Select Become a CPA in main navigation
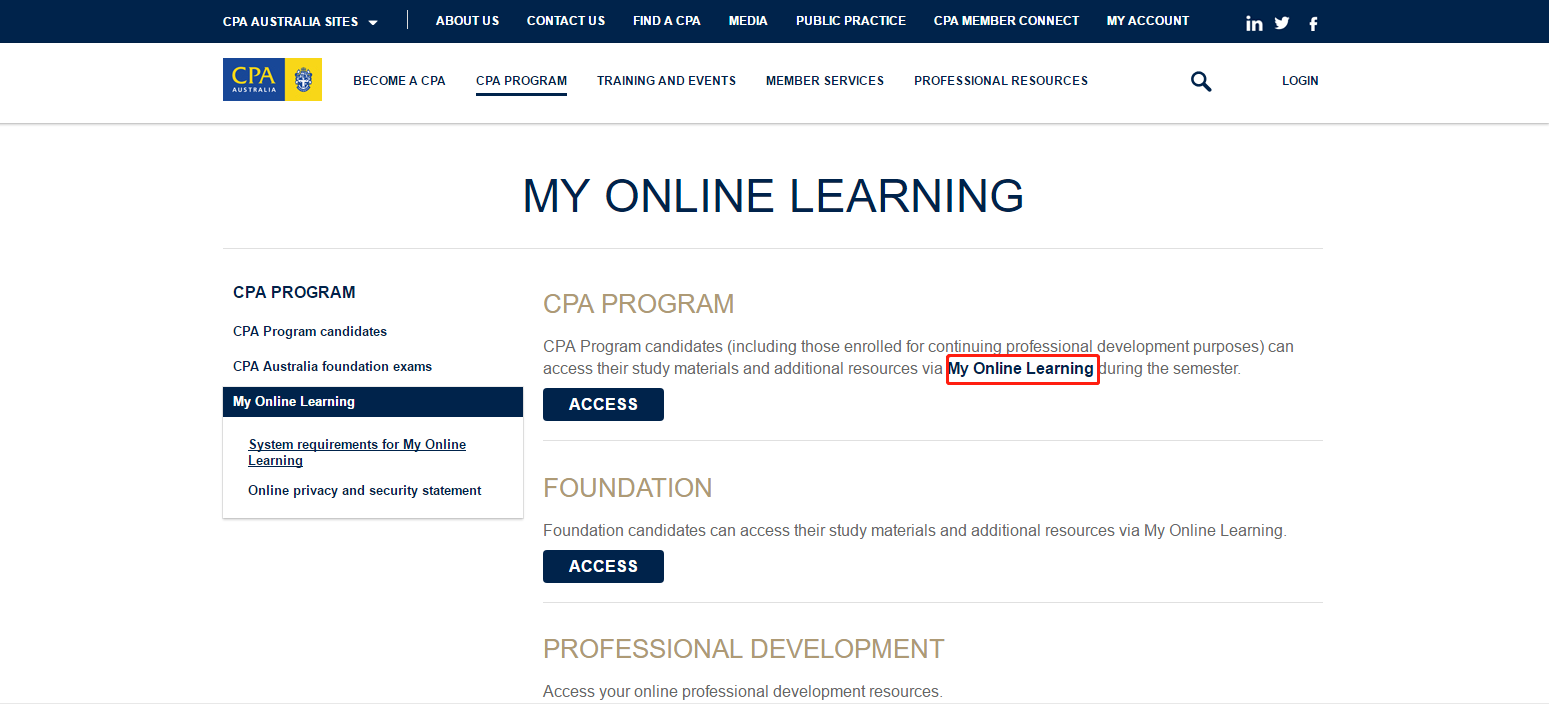This screenshot has width=1549, height=707. [399, 81]
